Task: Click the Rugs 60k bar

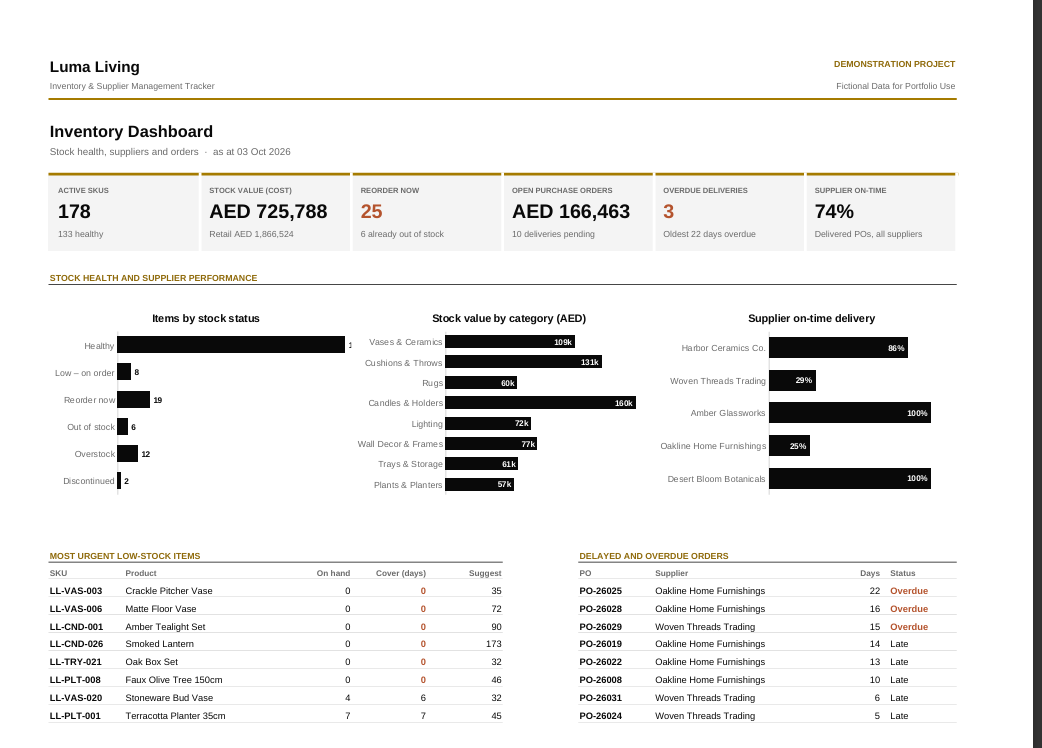Action: tap(481, 383)
